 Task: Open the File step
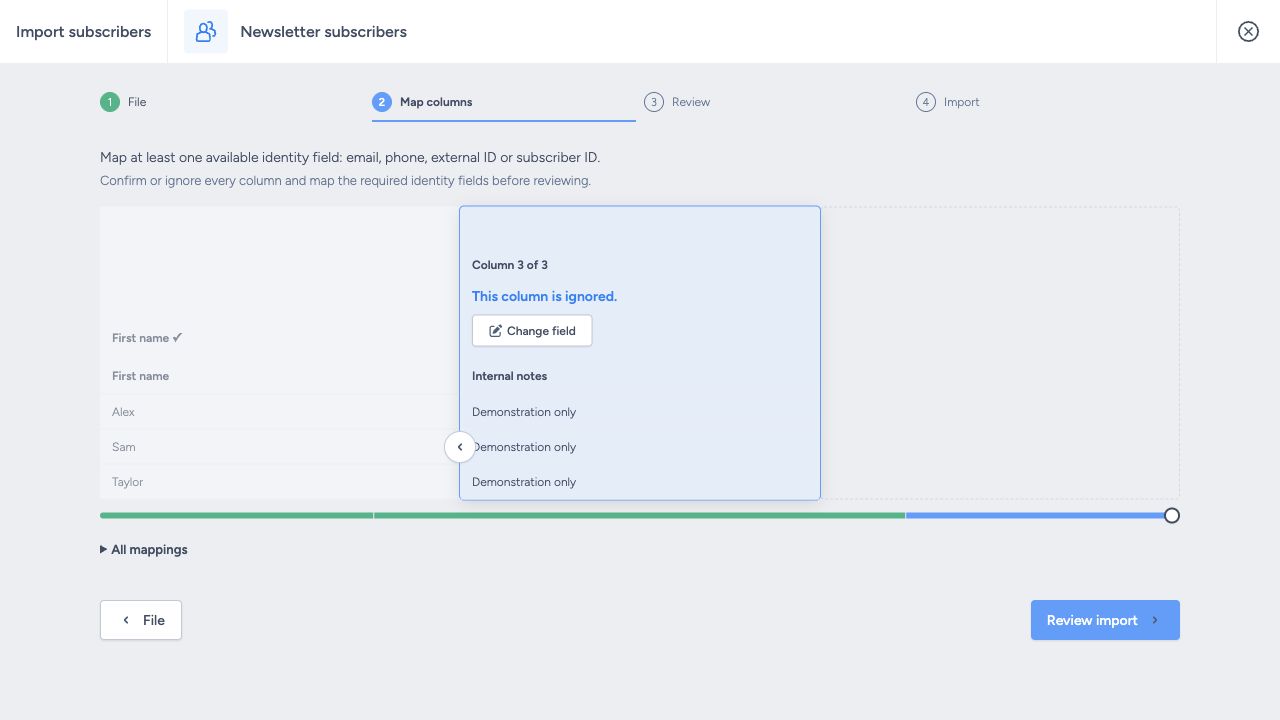pyautogui.click(x=123, y=102)
